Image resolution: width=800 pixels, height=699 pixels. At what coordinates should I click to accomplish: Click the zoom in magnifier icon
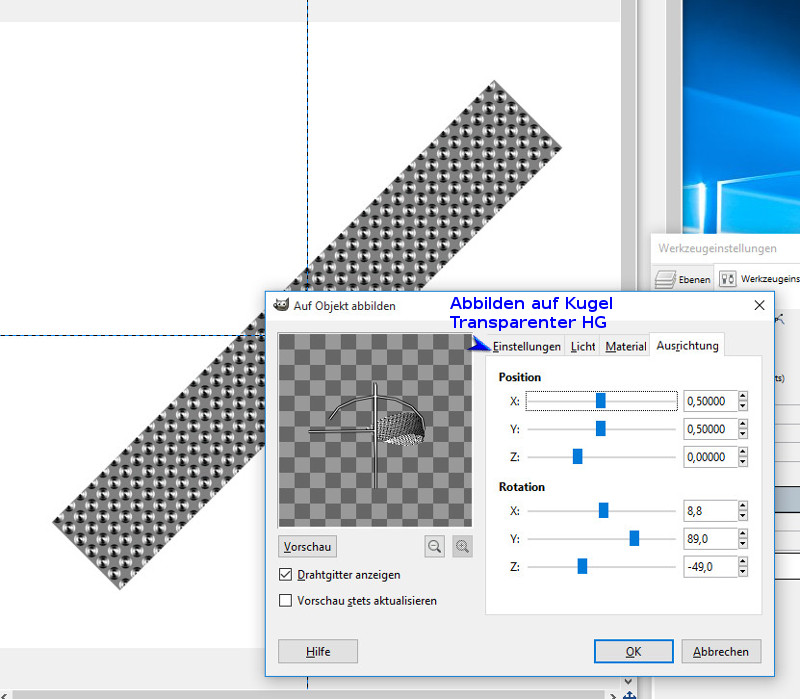462,546
